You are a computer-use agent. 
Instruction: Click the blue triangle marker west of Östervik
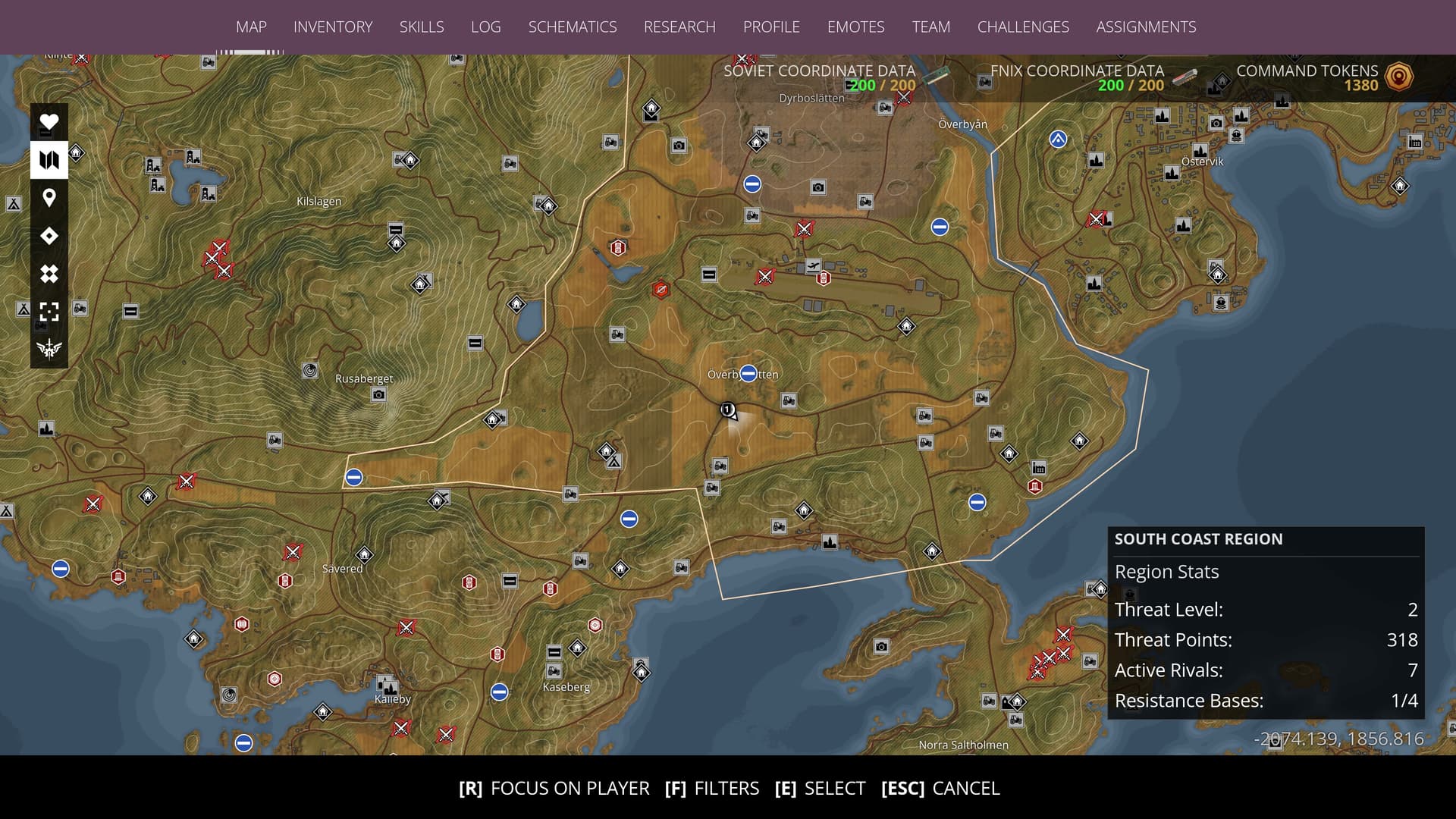(1058, 139)
